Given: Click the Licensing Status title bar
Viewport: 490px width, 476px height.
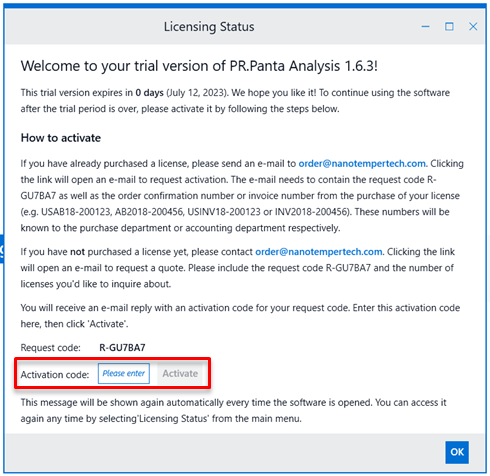Looking at the screenshot, I should point(209,27).
